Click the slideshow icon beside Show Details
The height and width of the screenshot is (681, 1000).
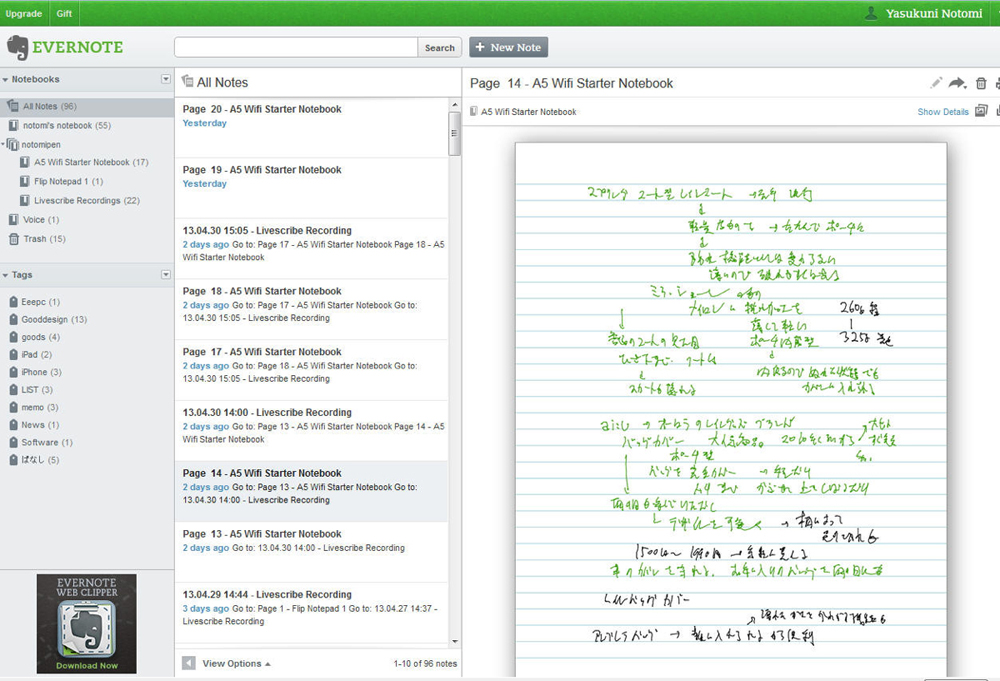point(981,111)
